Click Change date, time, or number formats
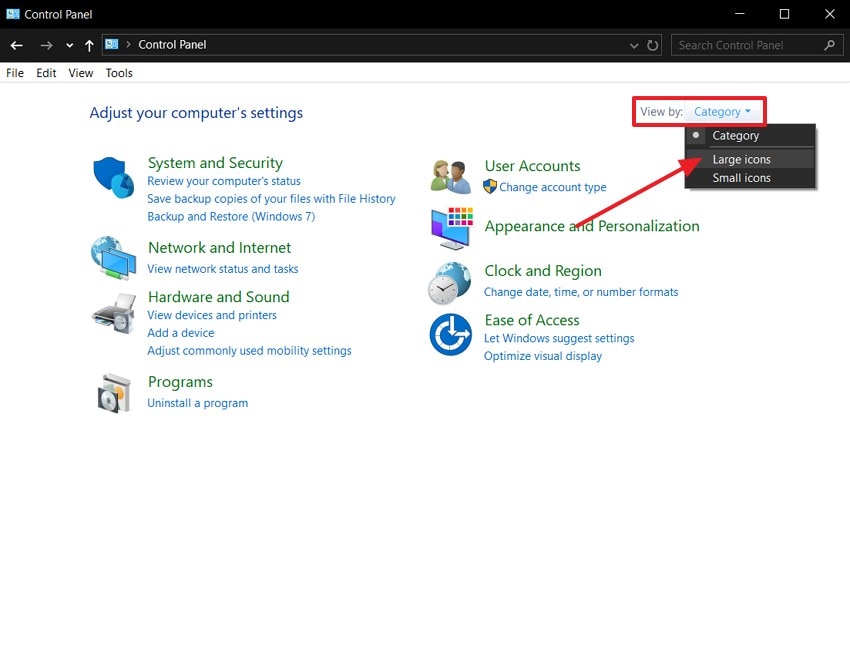This screenshot has height=646, width=850. (581, 292)
